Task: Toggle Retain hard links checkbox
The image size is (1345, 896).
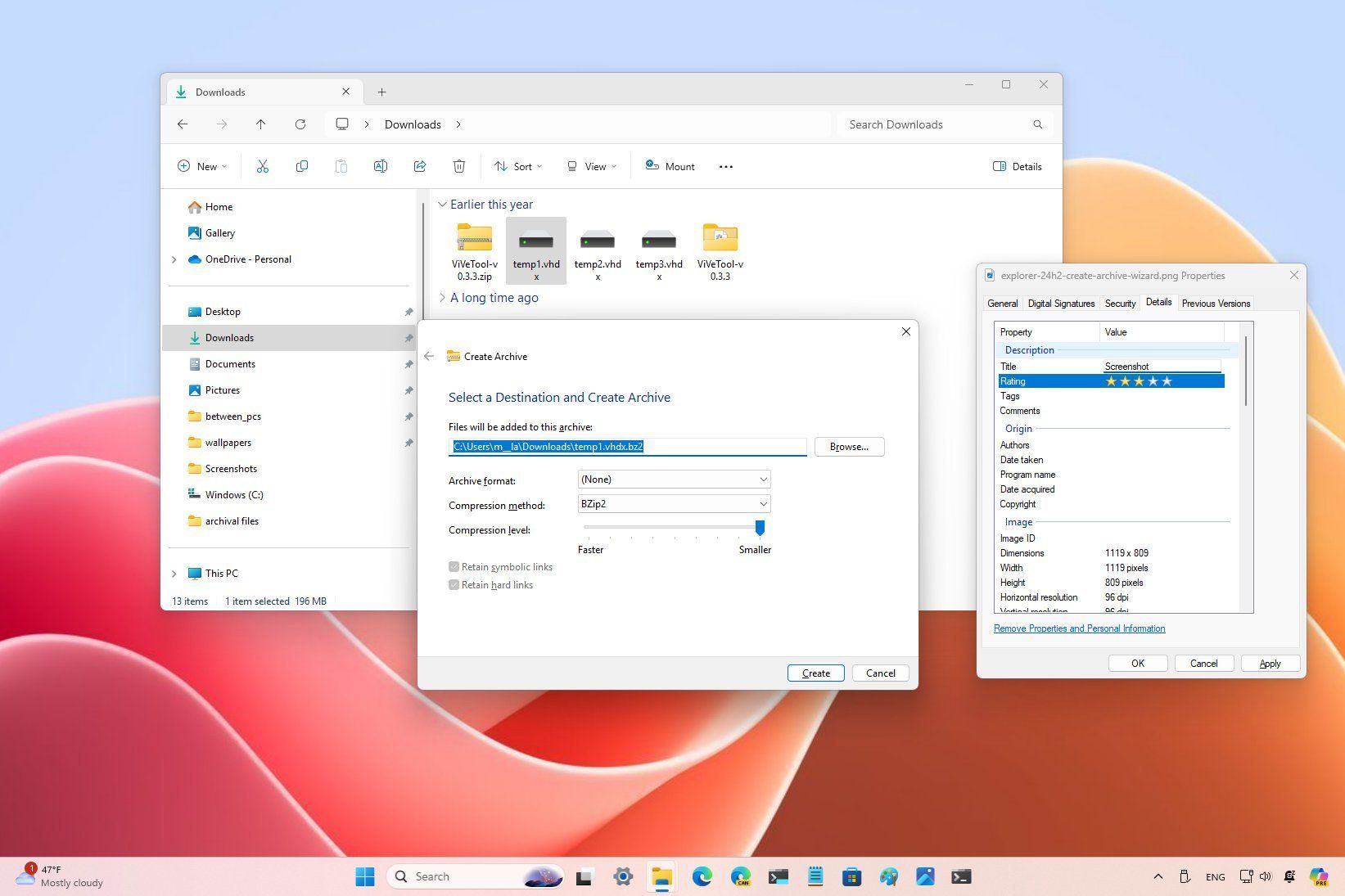Action: tap(454, 584)
